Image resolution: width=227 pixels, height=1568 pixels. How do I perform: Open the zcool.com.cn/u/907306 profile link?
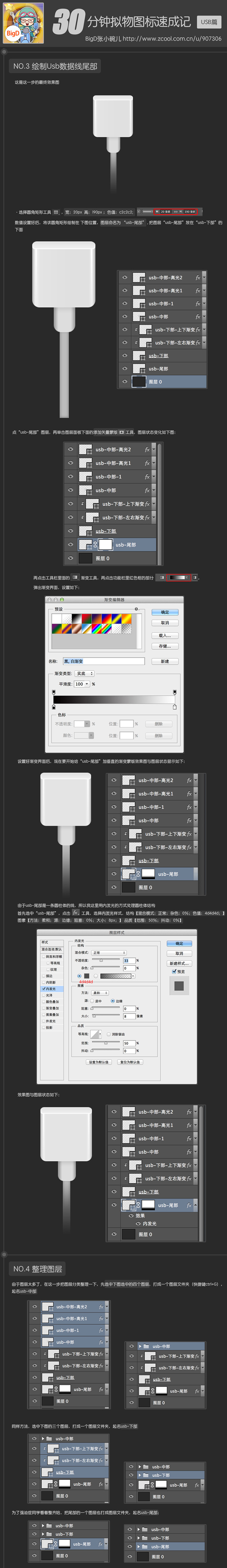coord(172,38)
